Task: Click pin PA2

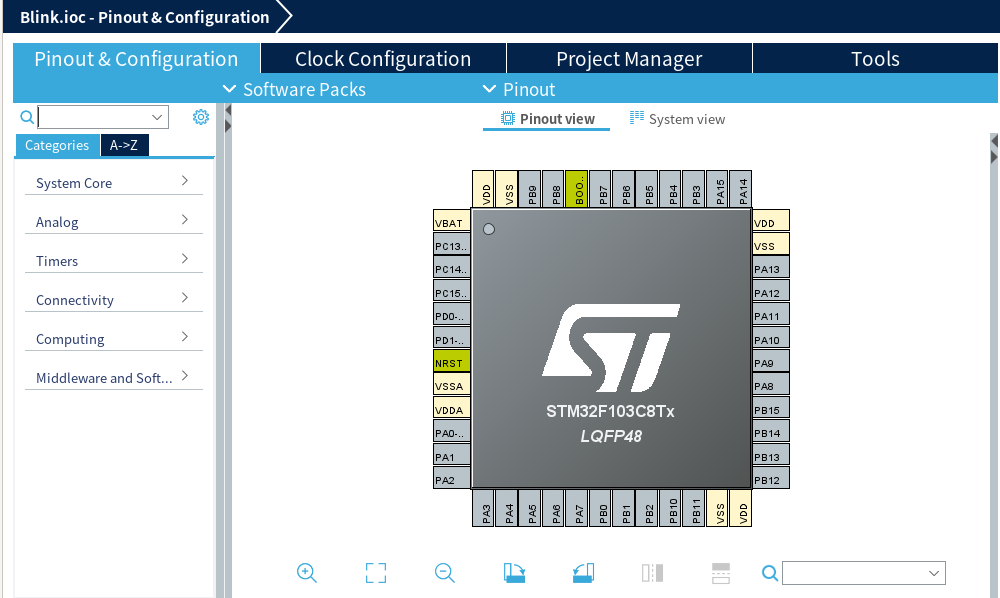Action: [x=452, y=479]
